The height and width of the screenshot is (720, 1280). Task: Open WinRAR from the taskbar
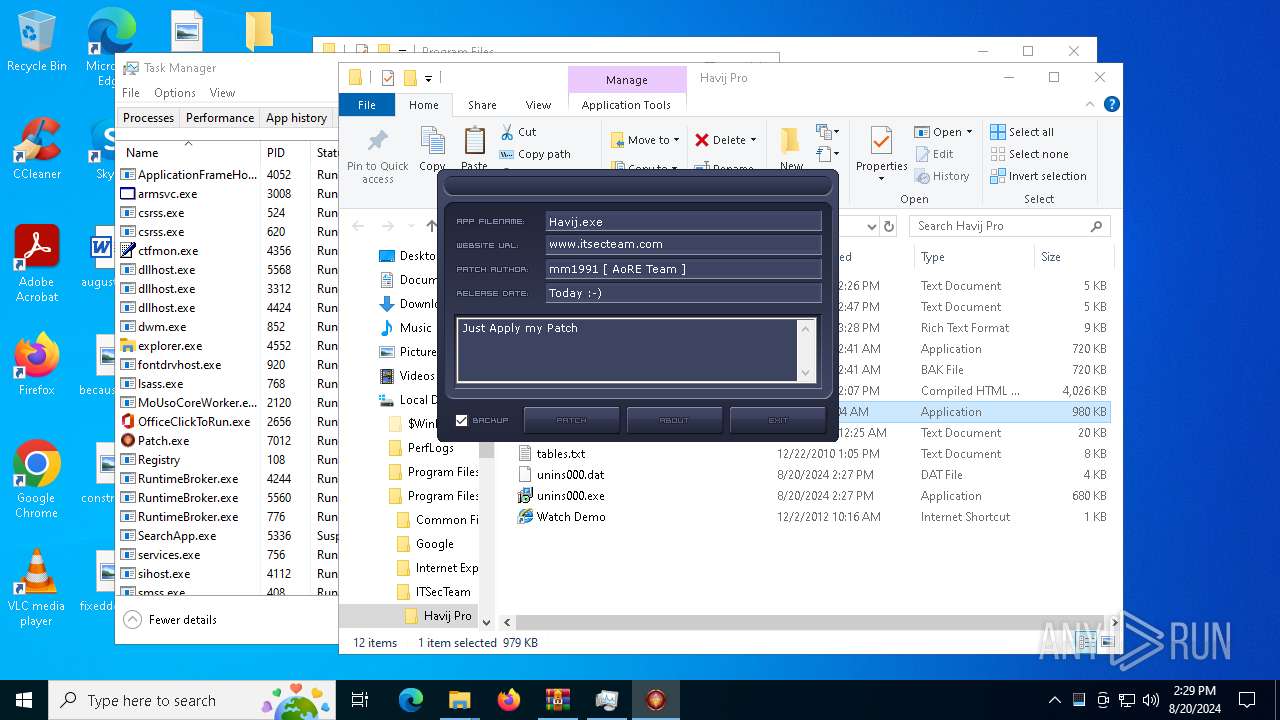[557, 700]
